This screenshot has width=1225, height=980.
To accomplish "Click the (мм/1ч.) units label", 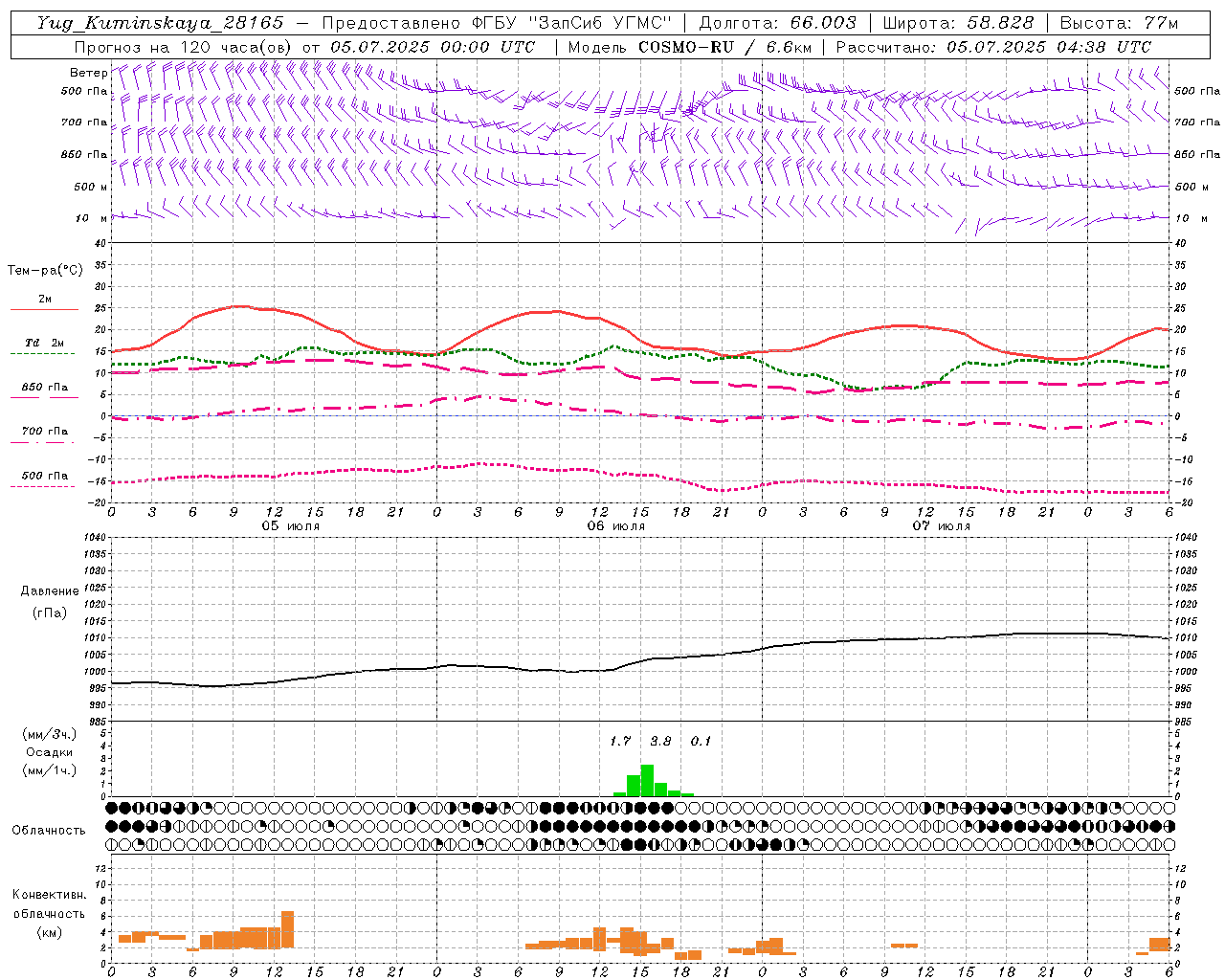I will click(49, 770).
